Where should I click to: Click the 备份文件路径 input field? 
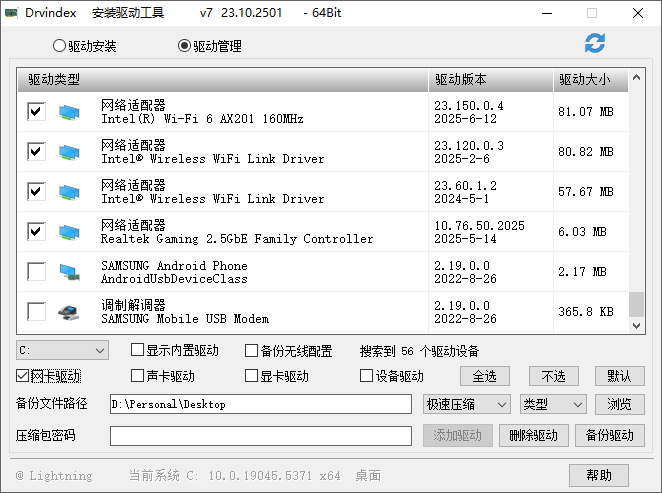(x=261, y=404)
